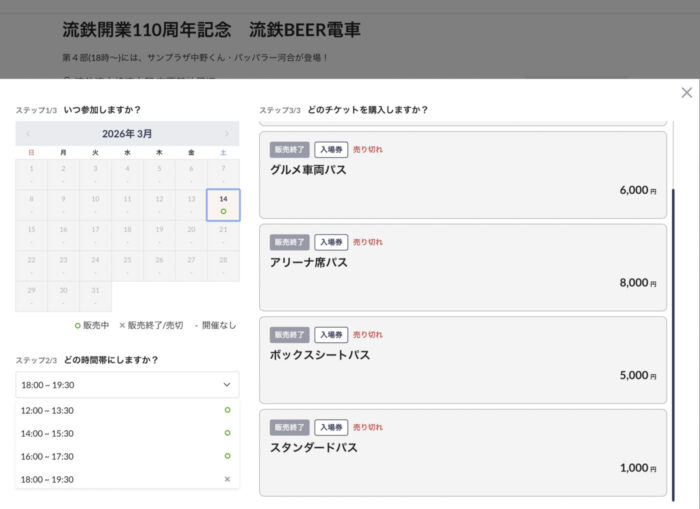Choose the 12:00～13:30 time slot
700x509 pixels.
pos(127,410)
